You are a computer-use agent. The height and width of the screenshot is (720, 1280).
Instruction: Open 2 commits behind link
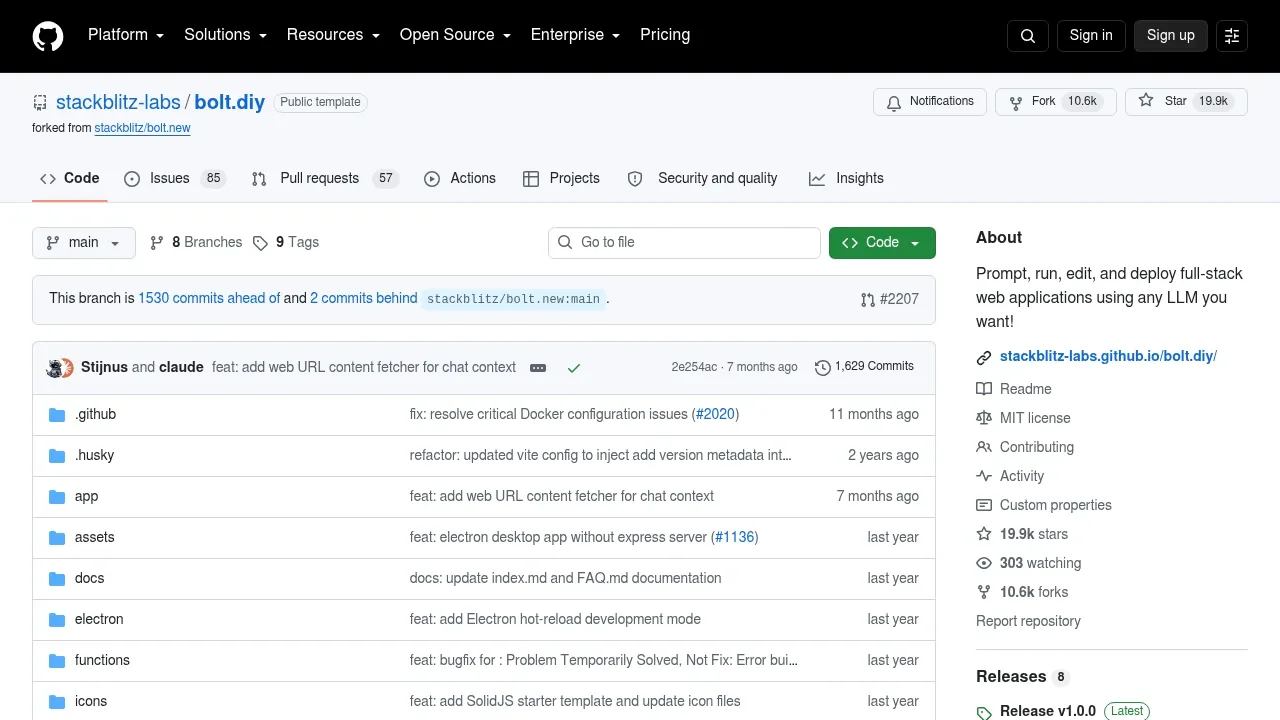tap(364, 298)
